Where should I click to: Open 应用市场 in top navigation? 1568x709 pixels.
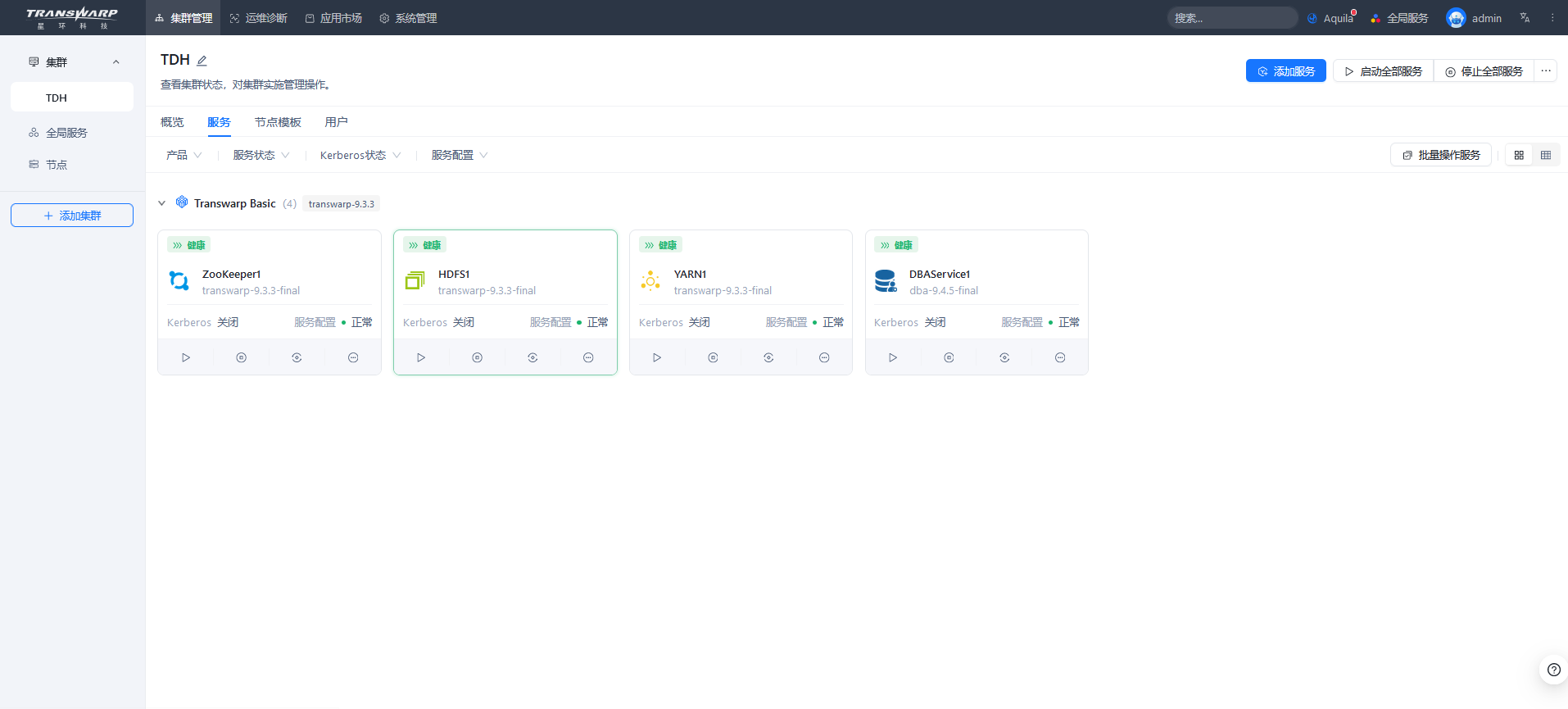pos(333,18)
